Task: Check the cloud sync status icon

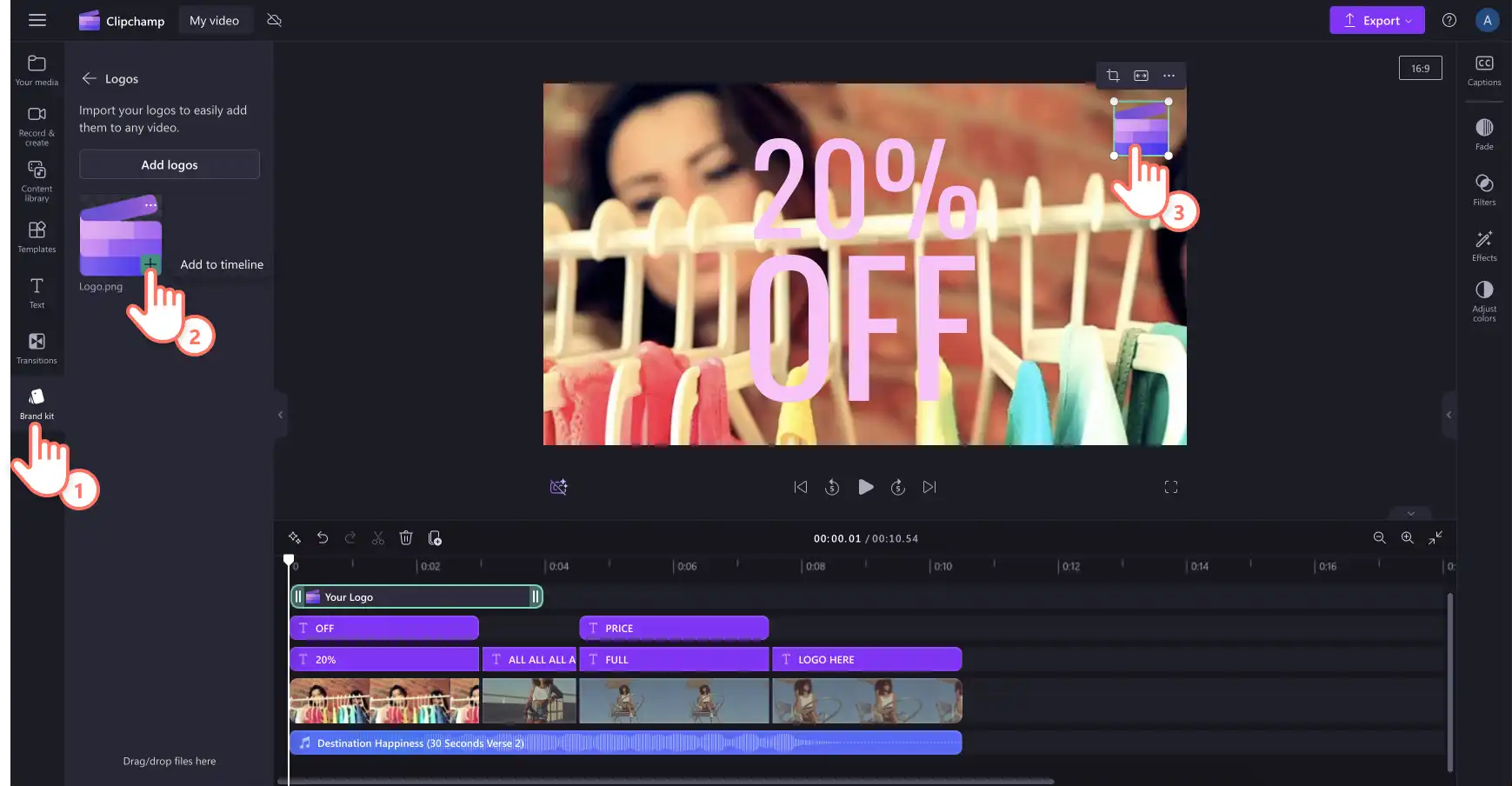Action: click(274, 20)
